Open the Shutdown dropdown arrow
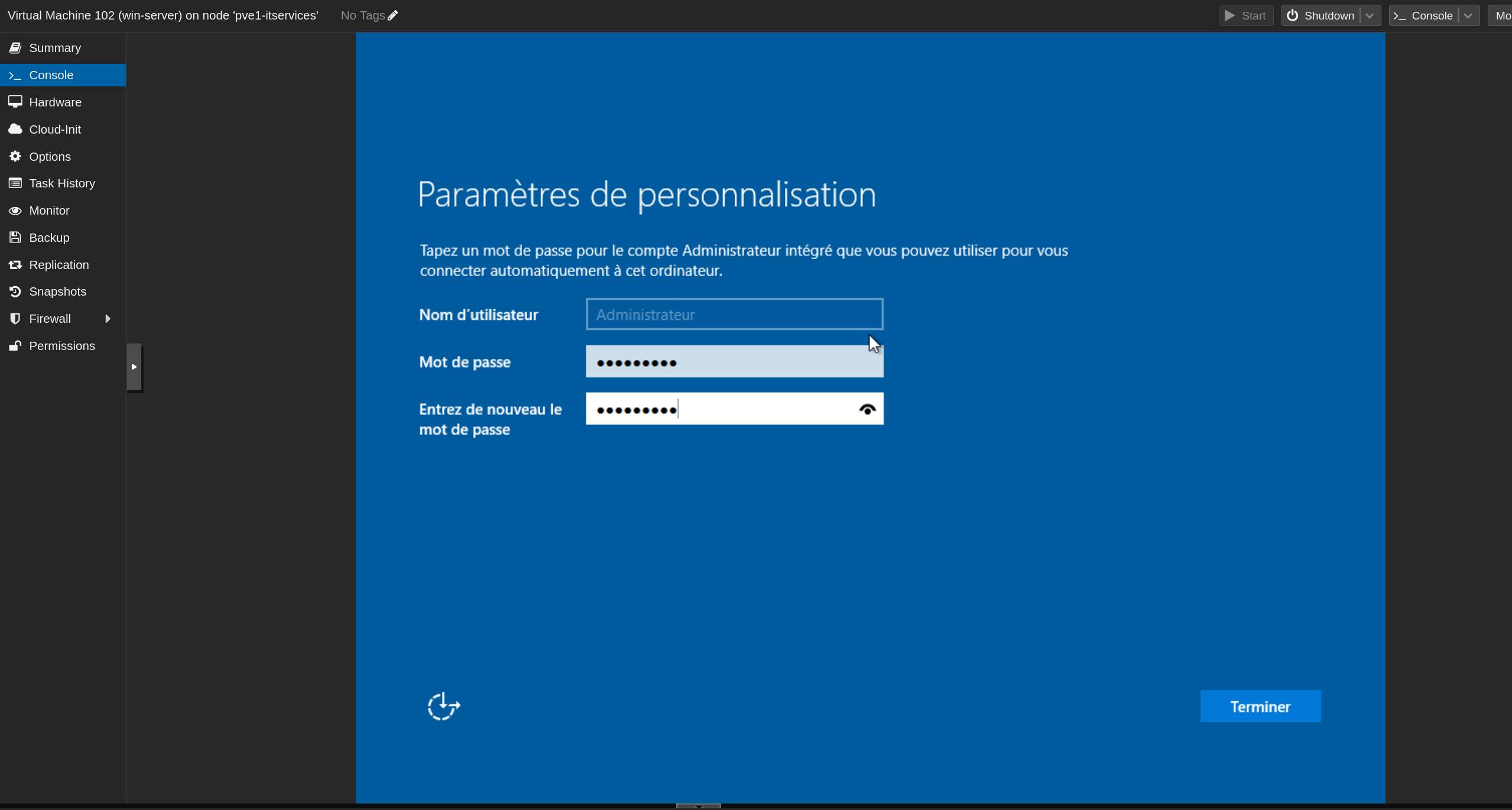Screen dimensions: 1512x810 click(x=1370, y=16)
